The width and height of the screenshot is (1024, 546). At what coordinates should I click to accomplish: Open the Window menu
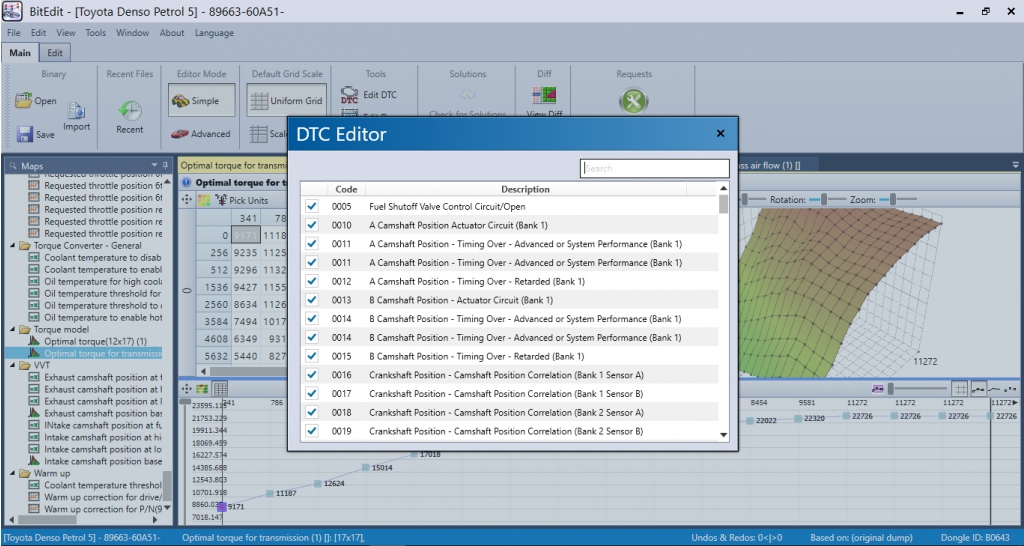(133, 33)
